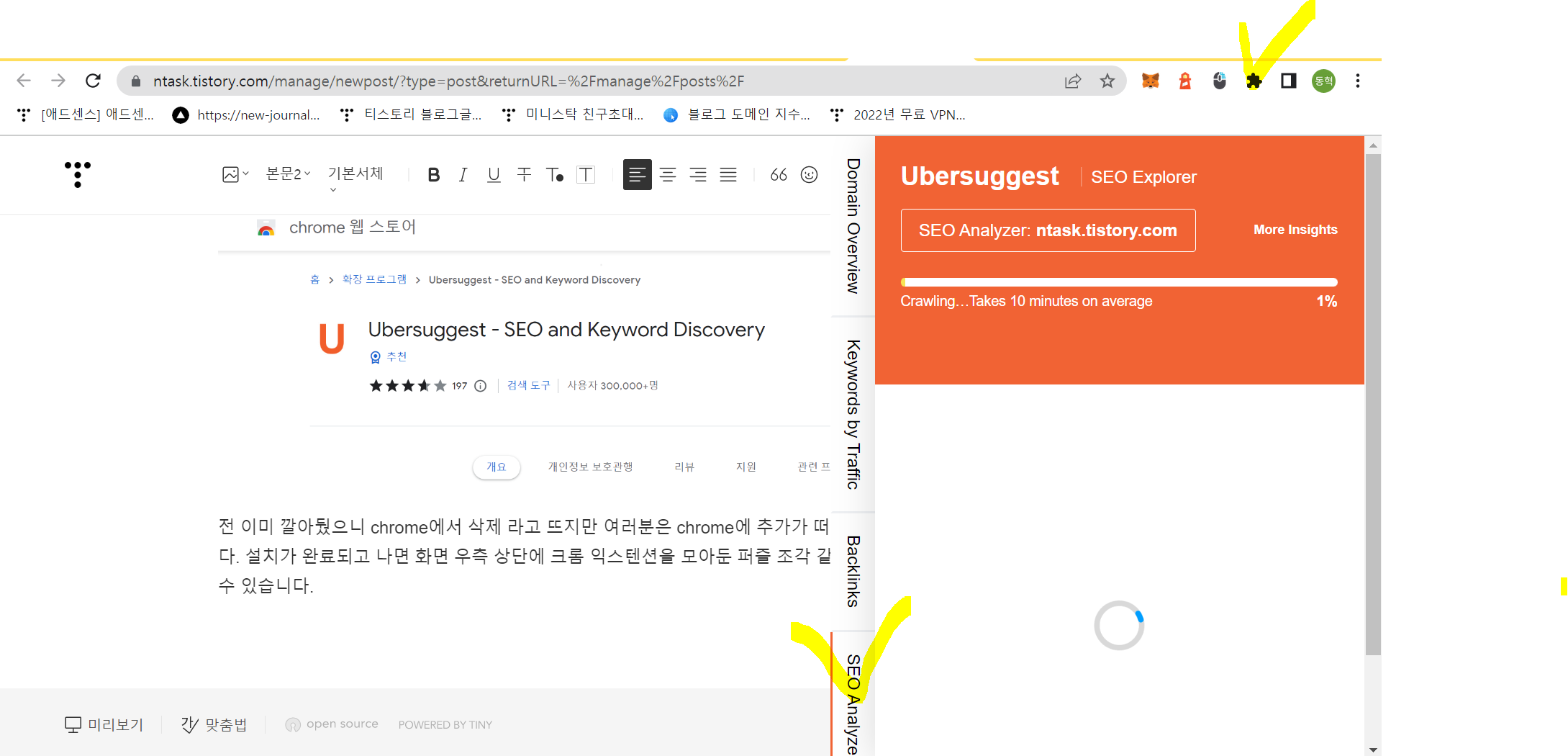Open the orange lighthouse extension icon
Image resolution: width=1568 pixels, height=756 pixels.
click(x=1185, y=81)
